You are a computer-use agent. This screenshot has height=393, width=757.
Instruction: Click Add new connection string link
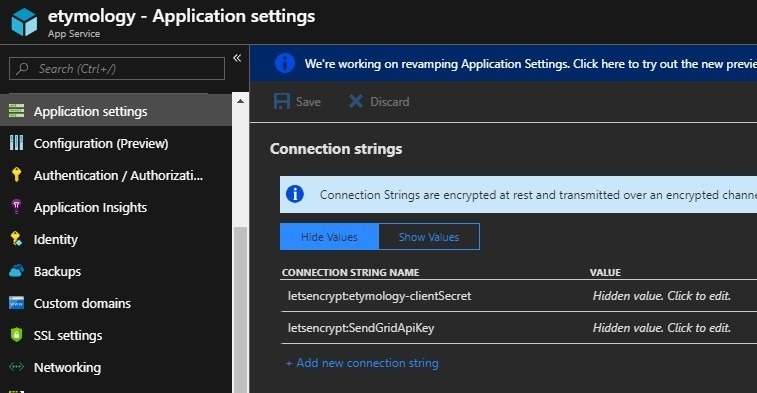click(x=362, y=363)
